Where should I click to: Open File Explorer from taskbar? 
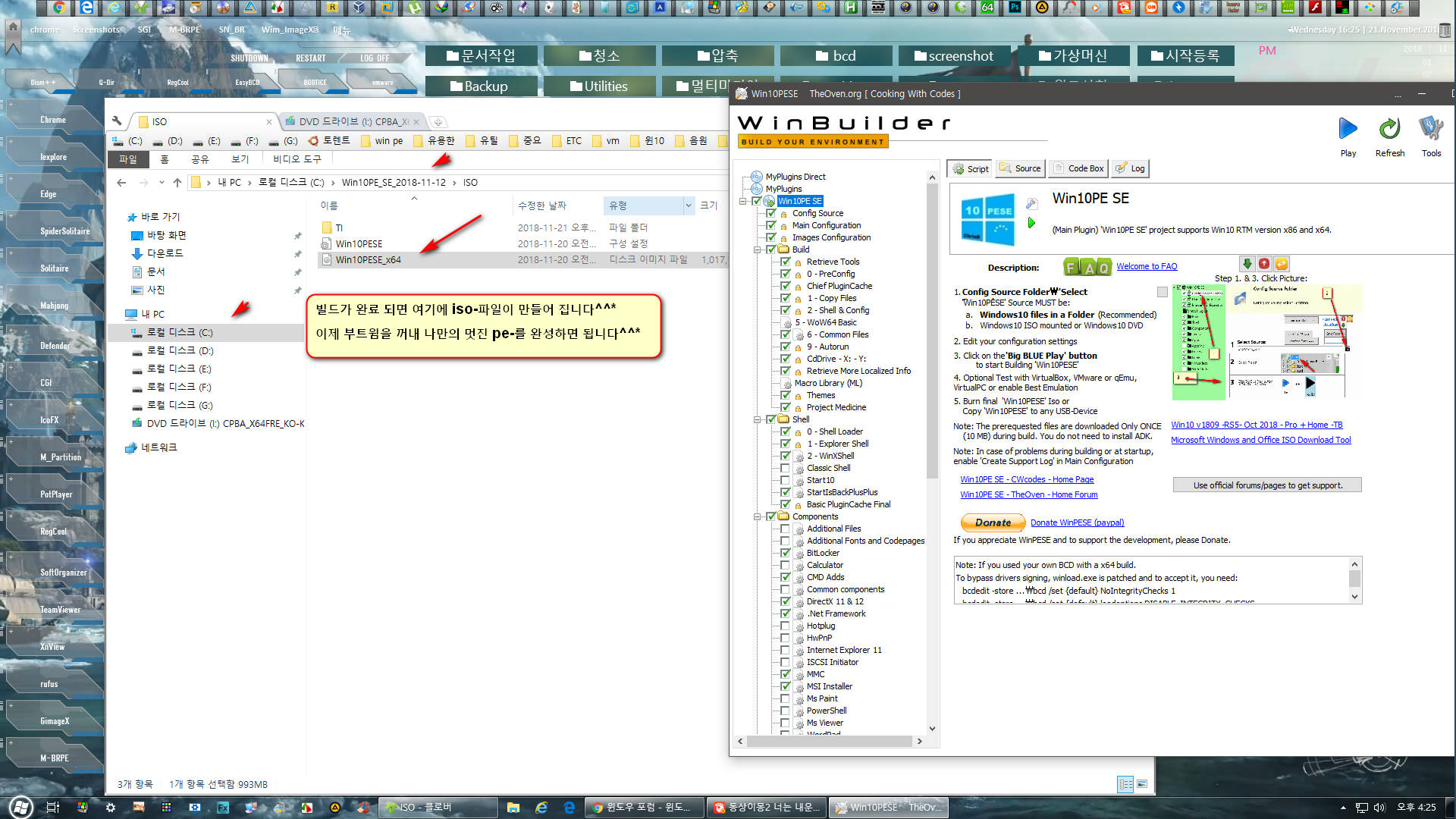(513, 808)
